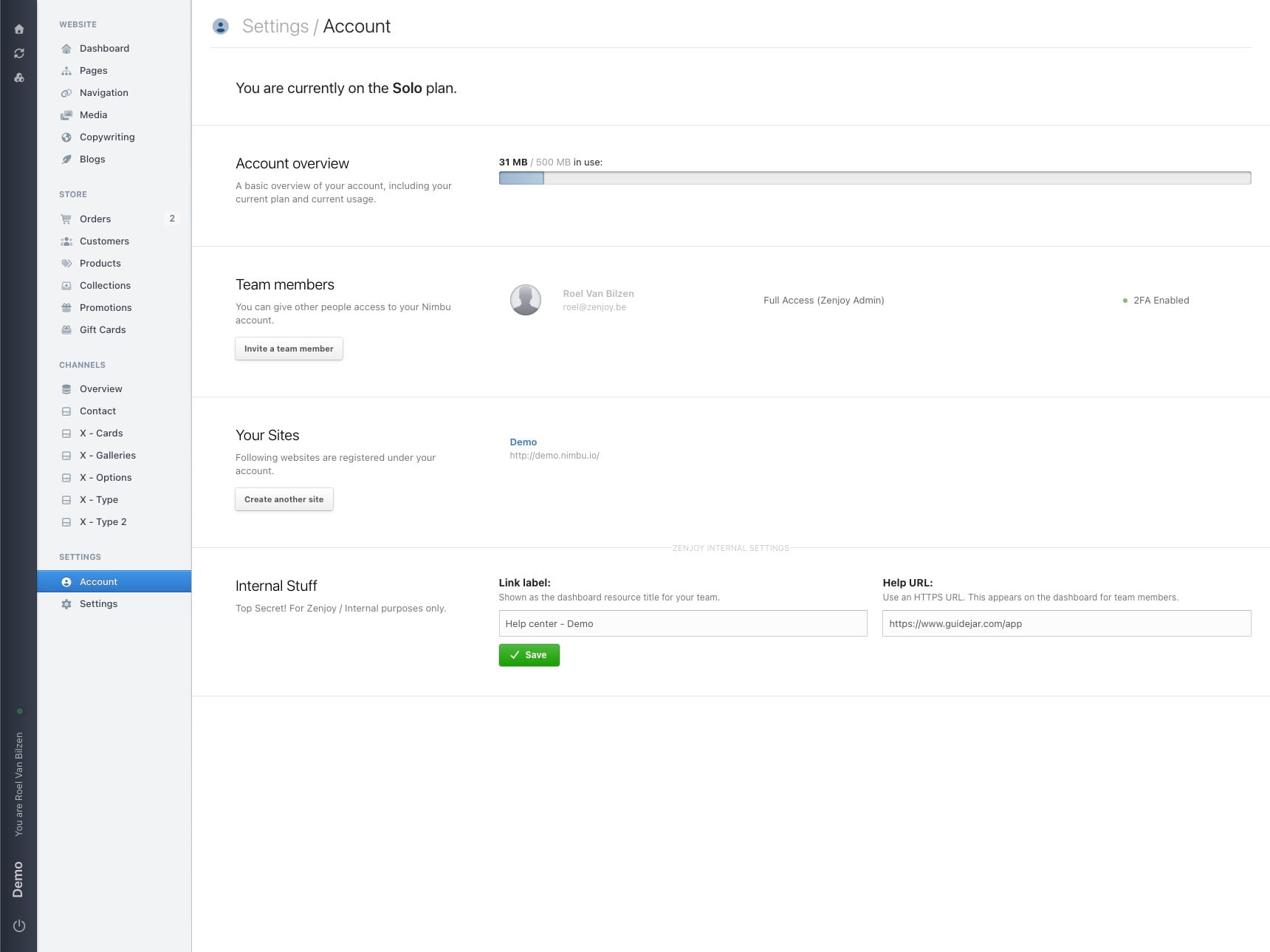Click the Gift Cards gift icon
Viewport: 1270px width, 952px height.
[x=66, y=330]
